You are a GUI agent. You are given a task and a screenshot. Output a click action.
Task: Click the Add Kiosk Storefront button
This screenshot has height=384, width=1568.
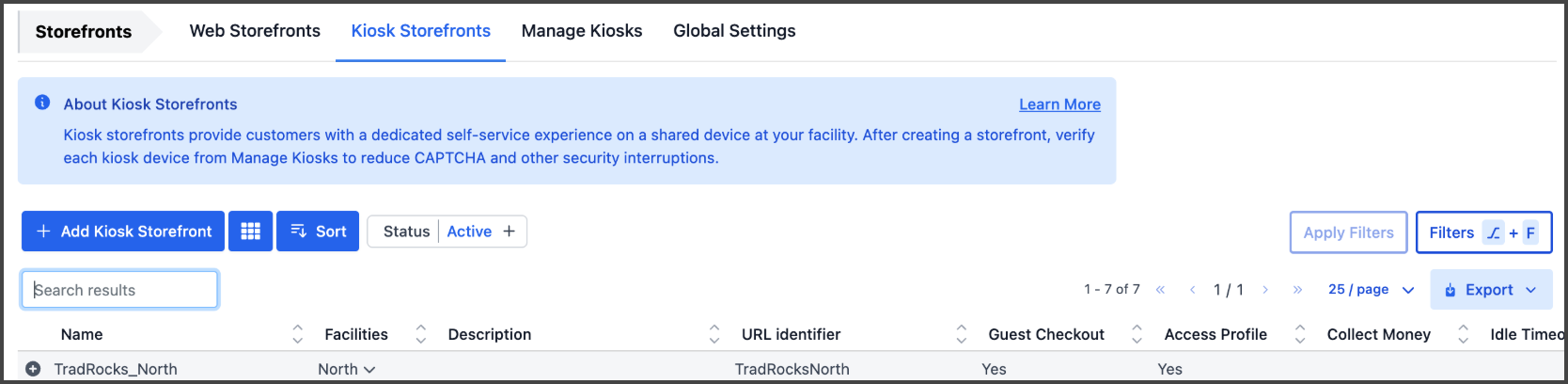point(123,232)
